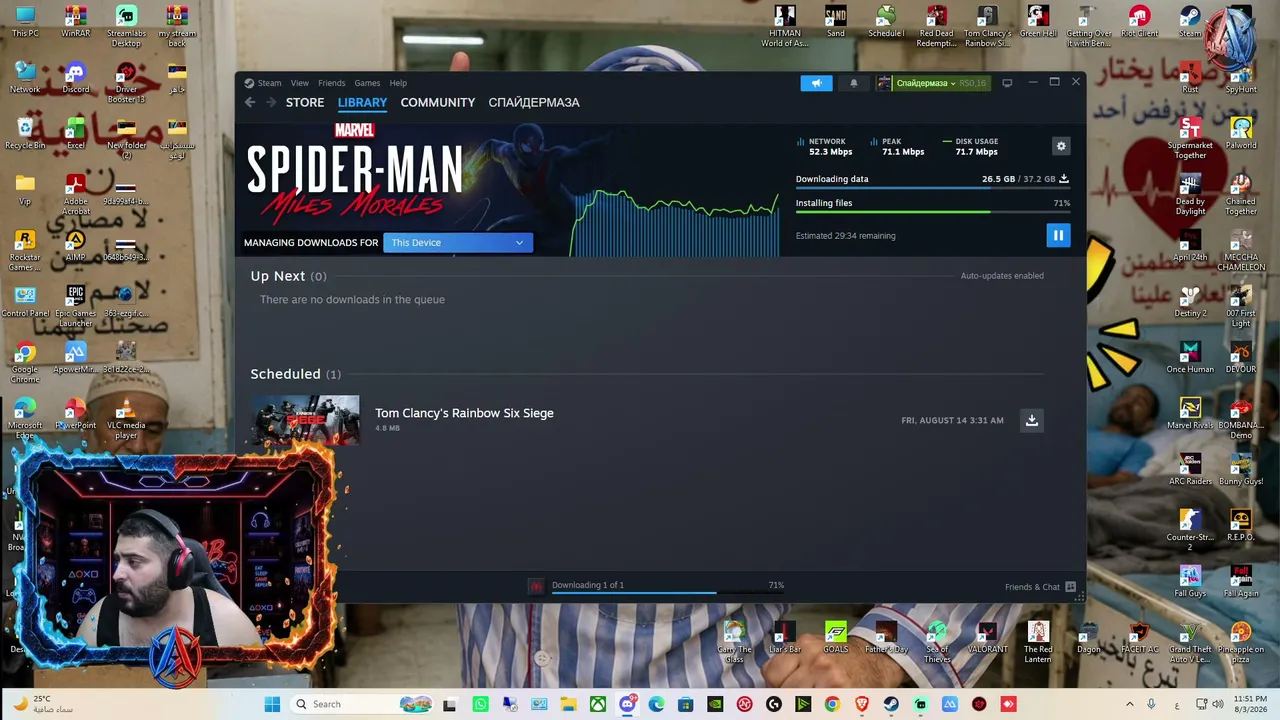Open WhatsApp from the taskbar

pyautogui.click(x=480, y=704)
